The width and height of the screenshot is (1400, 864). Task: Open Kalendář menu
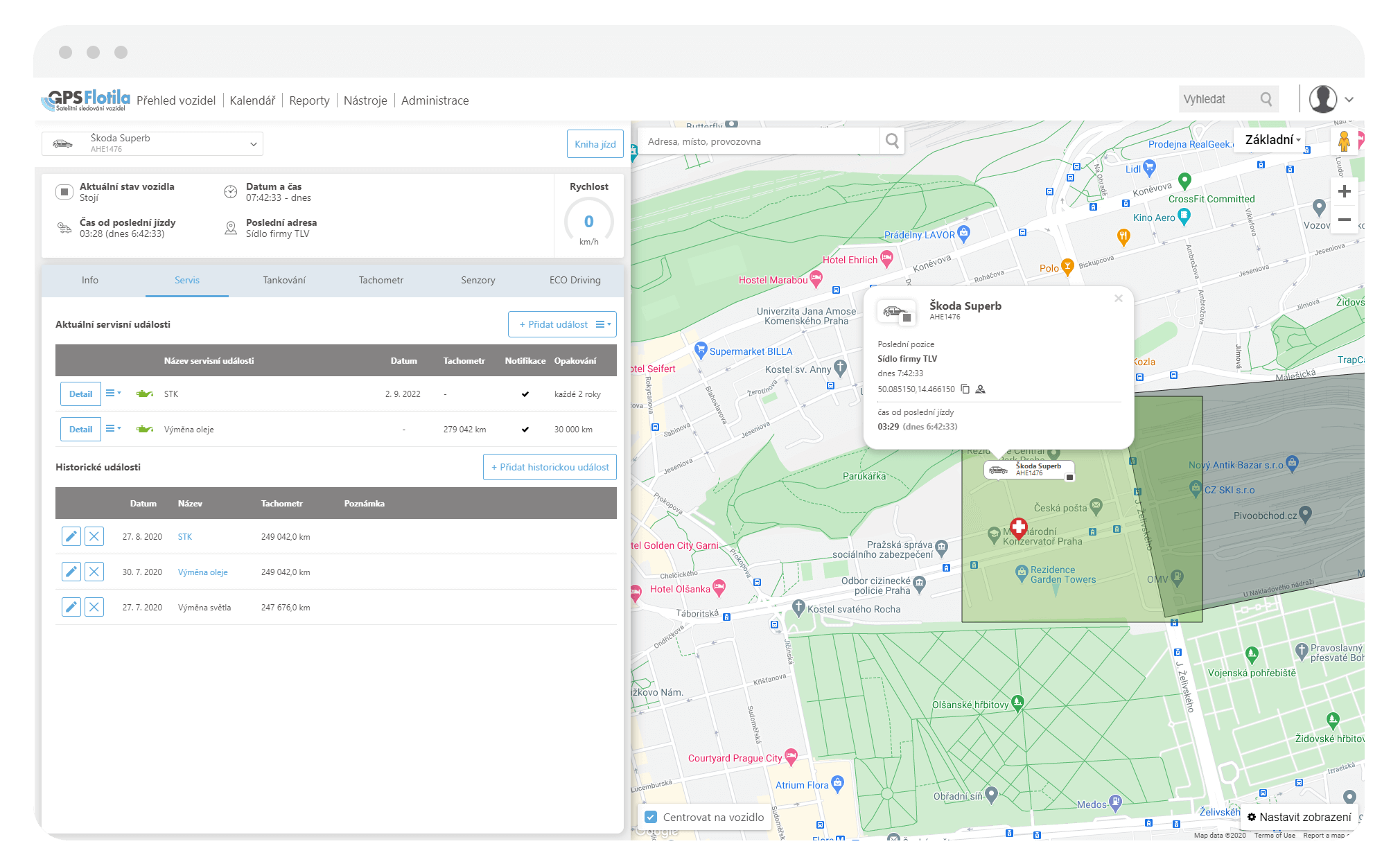[252, 100]
